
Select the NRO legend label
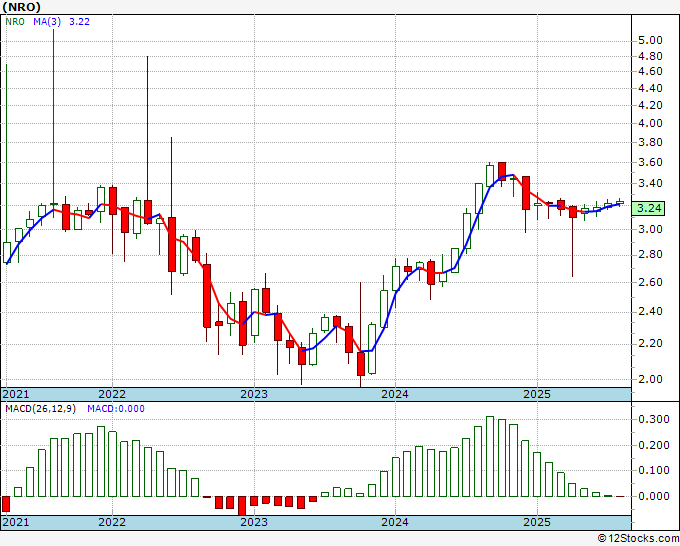[15, 22]
